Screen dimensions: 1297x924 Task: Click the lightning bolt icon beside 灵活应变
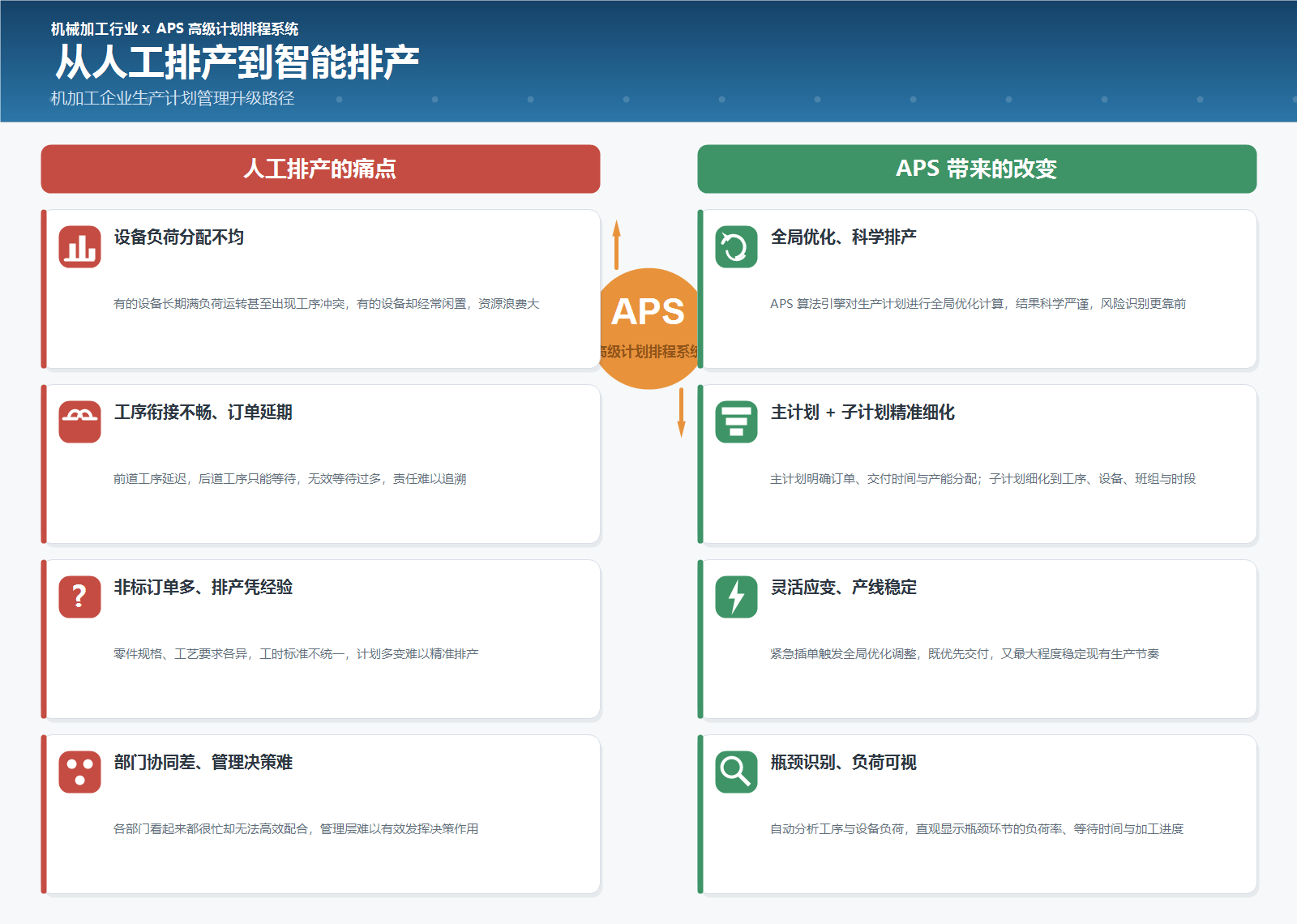pos(736,597)
